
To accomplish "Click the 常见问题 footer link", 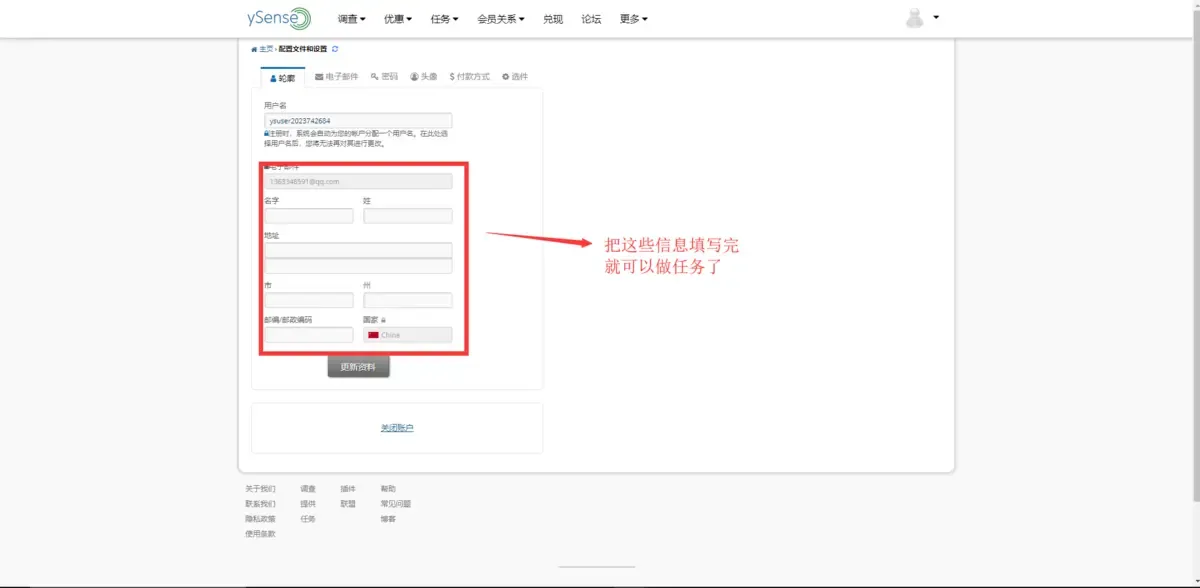I will tap(396, 504).
